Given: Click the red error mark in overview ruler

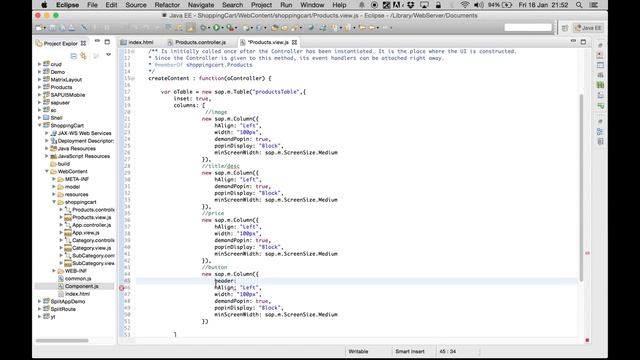Looking at the screenshot, I should [587, 253].
